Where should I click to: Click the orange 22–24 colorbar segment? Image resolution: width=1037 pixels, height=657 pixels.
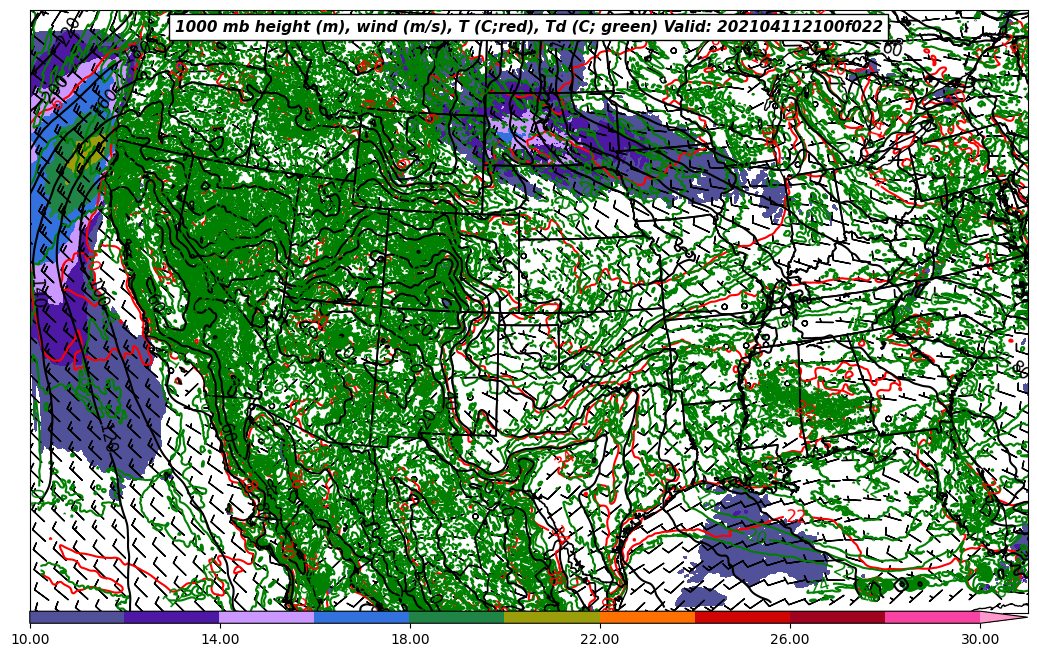pos(647,618)
